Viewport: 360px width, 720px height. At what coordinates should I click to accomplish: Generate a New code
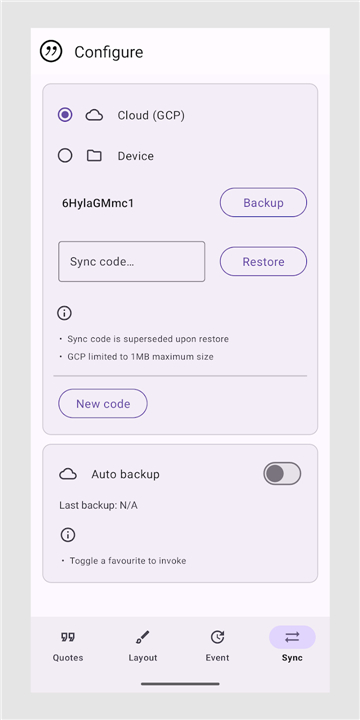(x=103, y=404)
